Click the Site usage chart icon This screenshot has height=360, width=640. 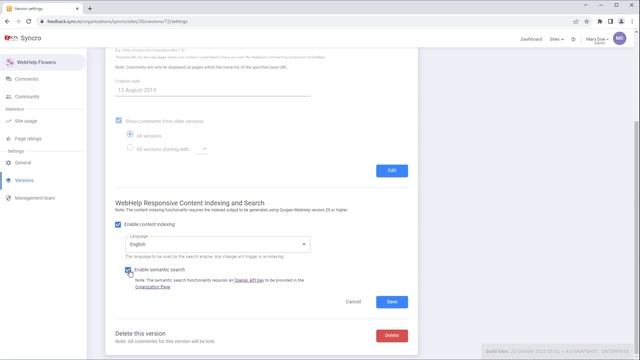[x=9, y=121]
